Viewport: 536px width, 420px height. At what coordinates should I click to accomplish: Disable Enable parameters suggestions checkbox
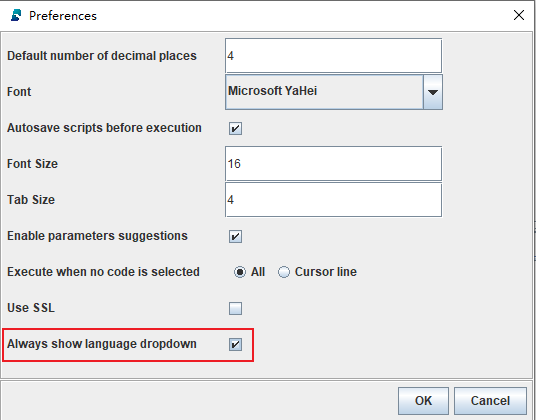tap(236, 236)
